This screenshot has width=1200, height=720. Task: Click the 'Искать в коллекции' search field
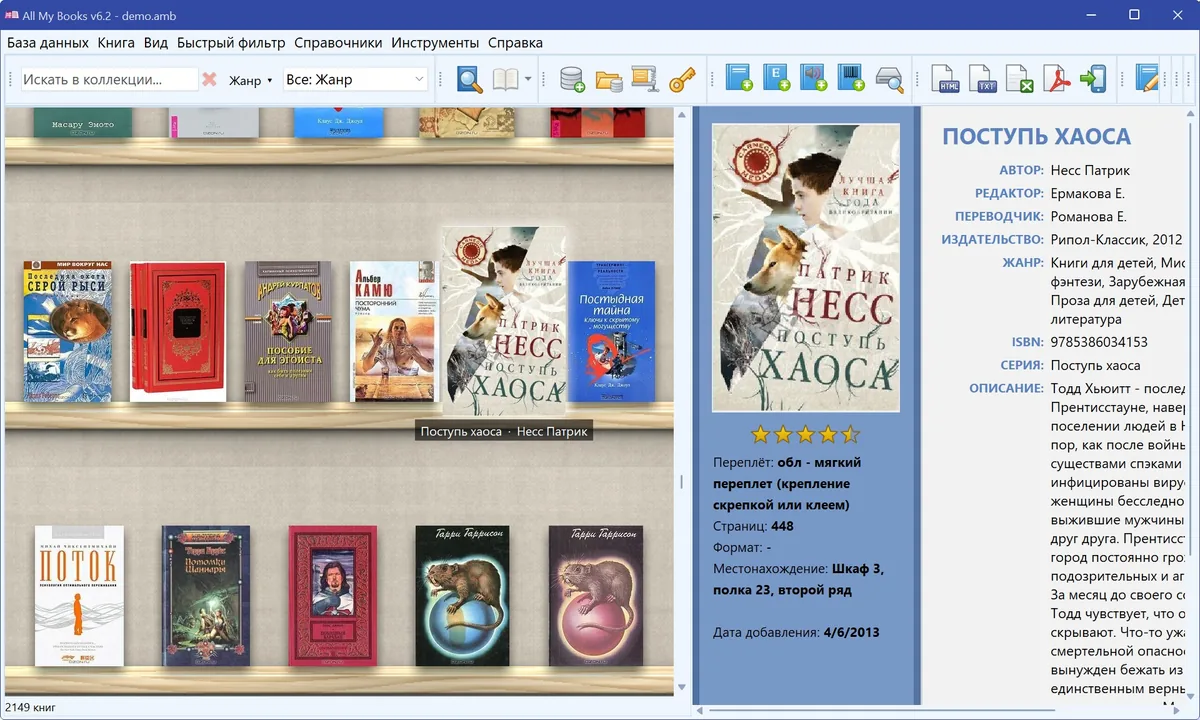[x=109, y=80]
